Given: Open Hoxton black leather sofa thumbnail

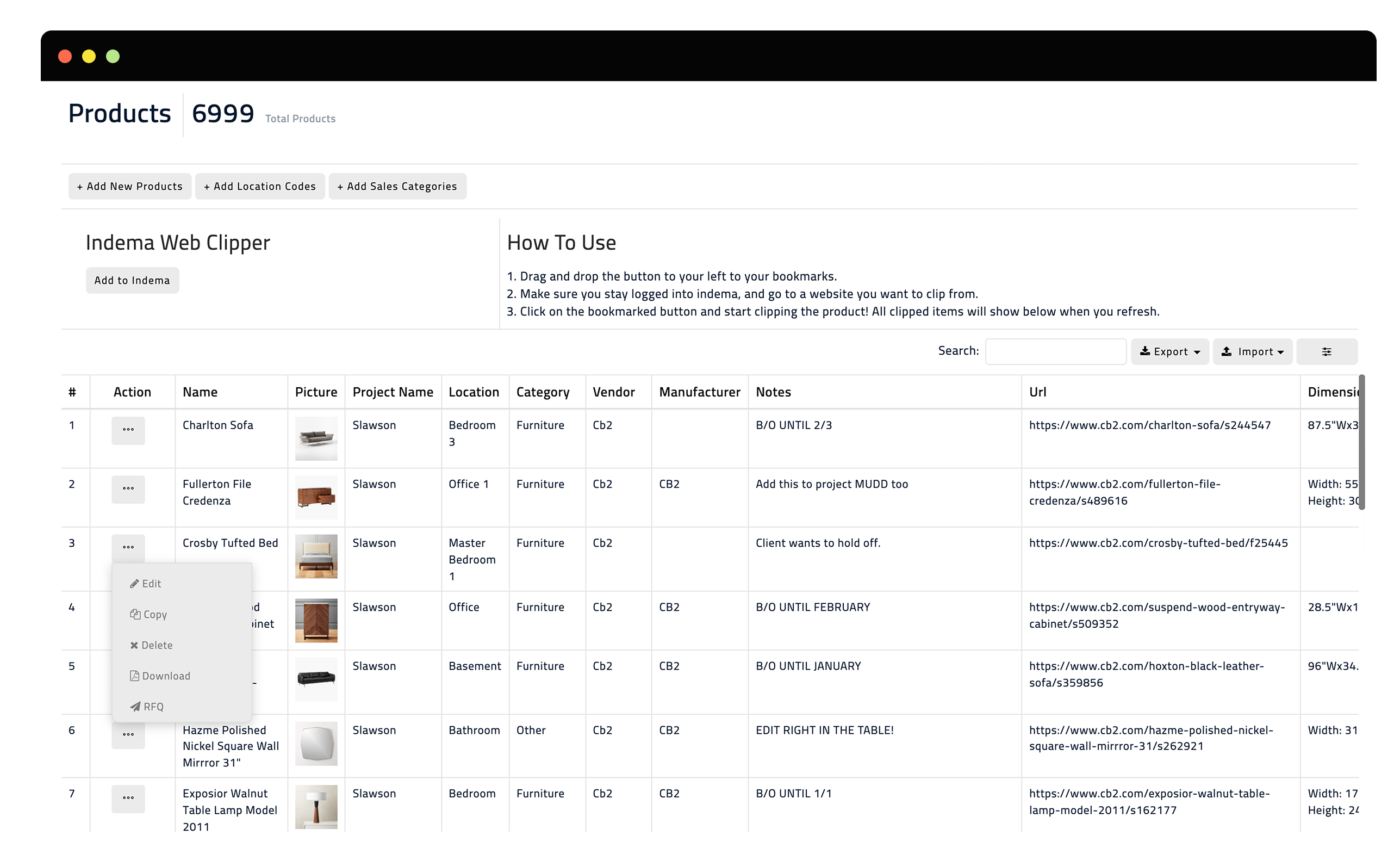Looking at the screenshot, I should (316, 680).
